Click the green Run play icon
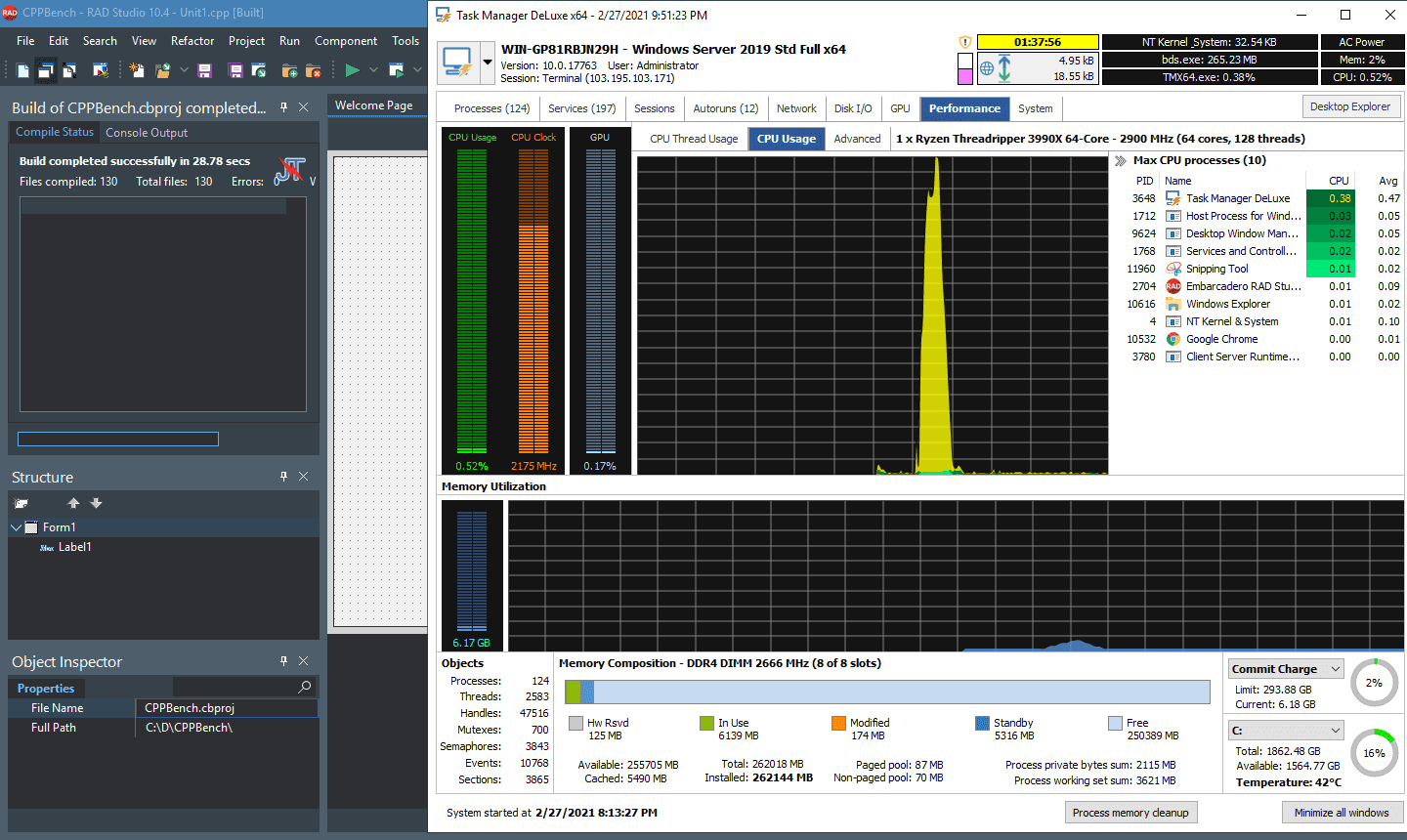 (352, 70)
